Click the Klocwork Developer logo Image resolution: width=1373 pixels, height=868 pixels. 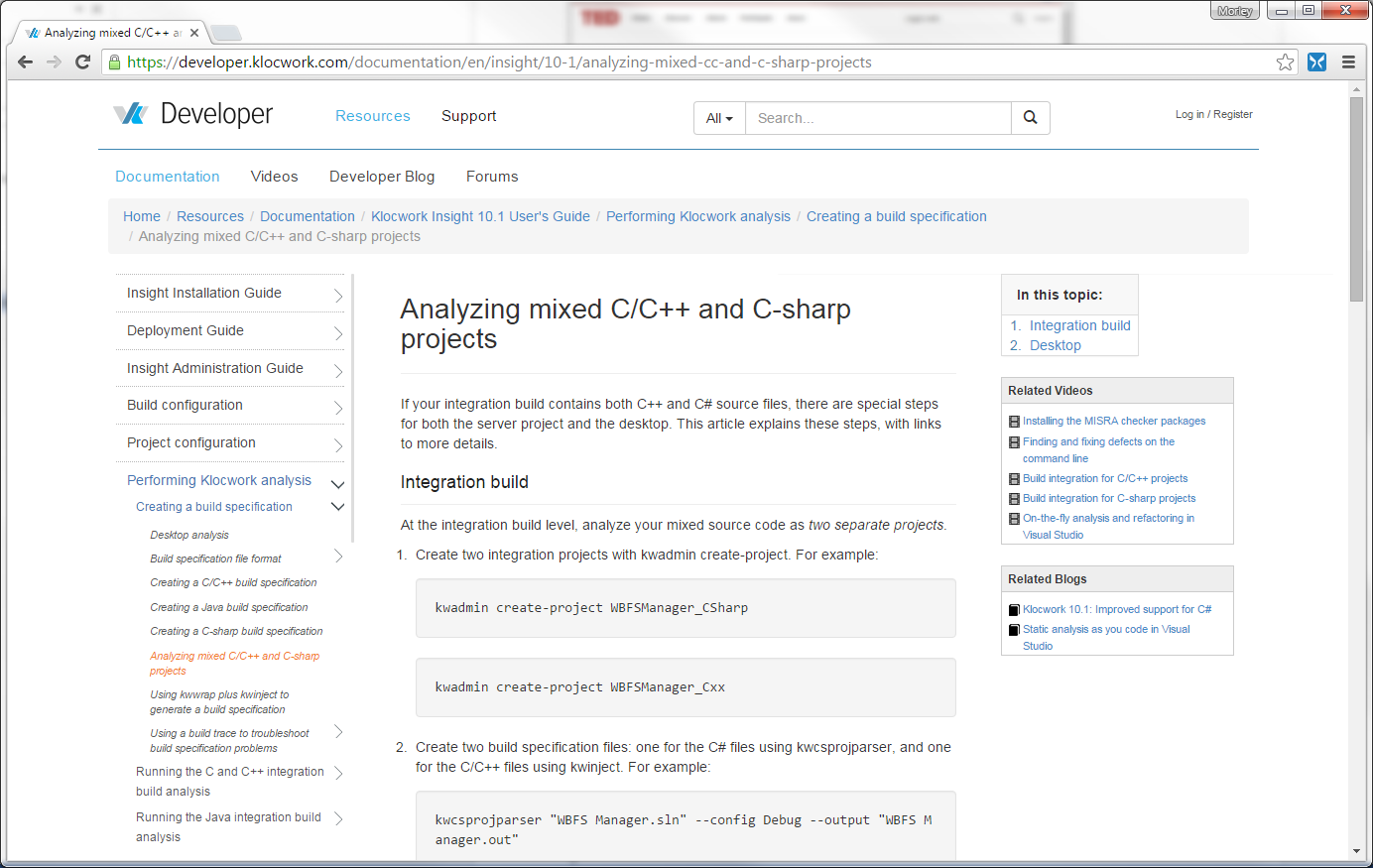192,115
